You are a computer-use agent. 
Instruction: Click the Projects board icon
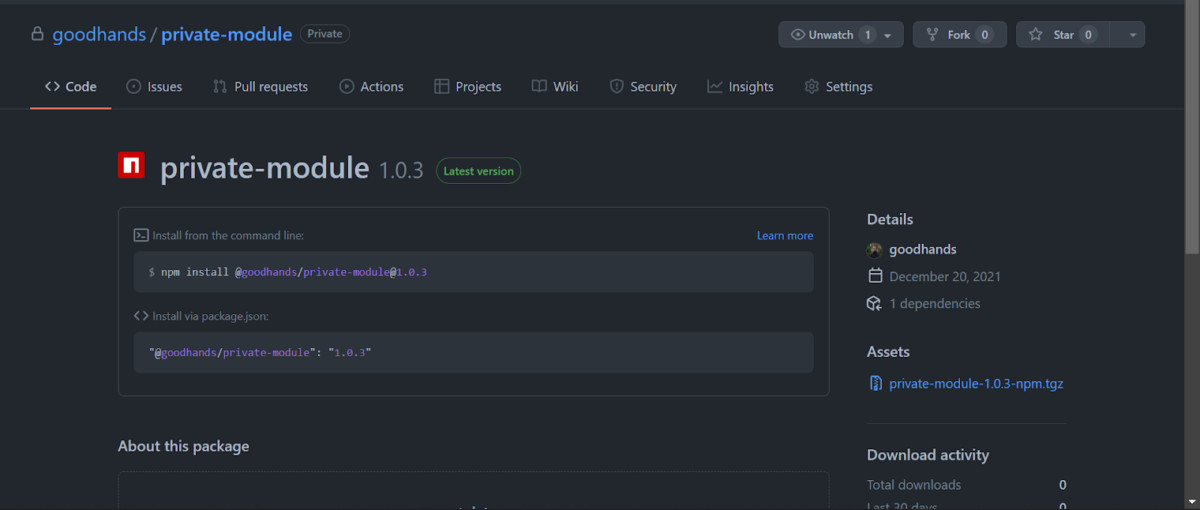(x=441, y=87)
